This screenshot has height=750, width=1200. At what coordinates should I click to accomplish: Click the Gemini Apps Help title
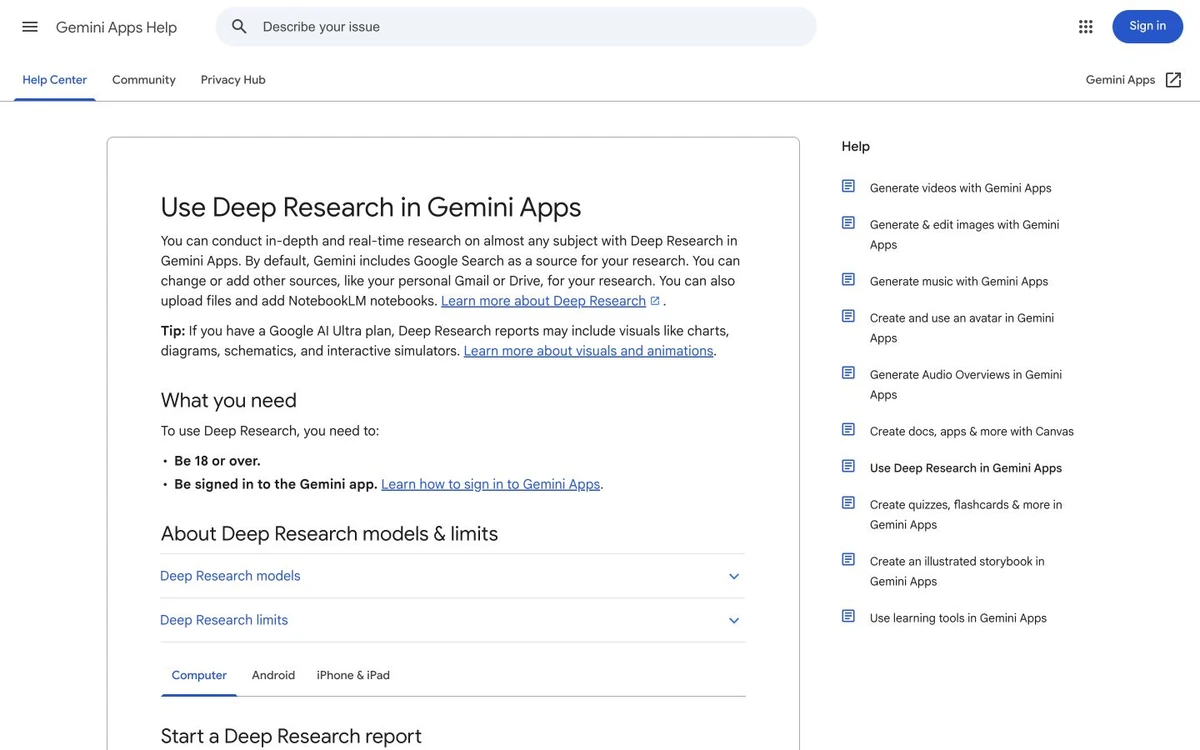tap(116, 27)
